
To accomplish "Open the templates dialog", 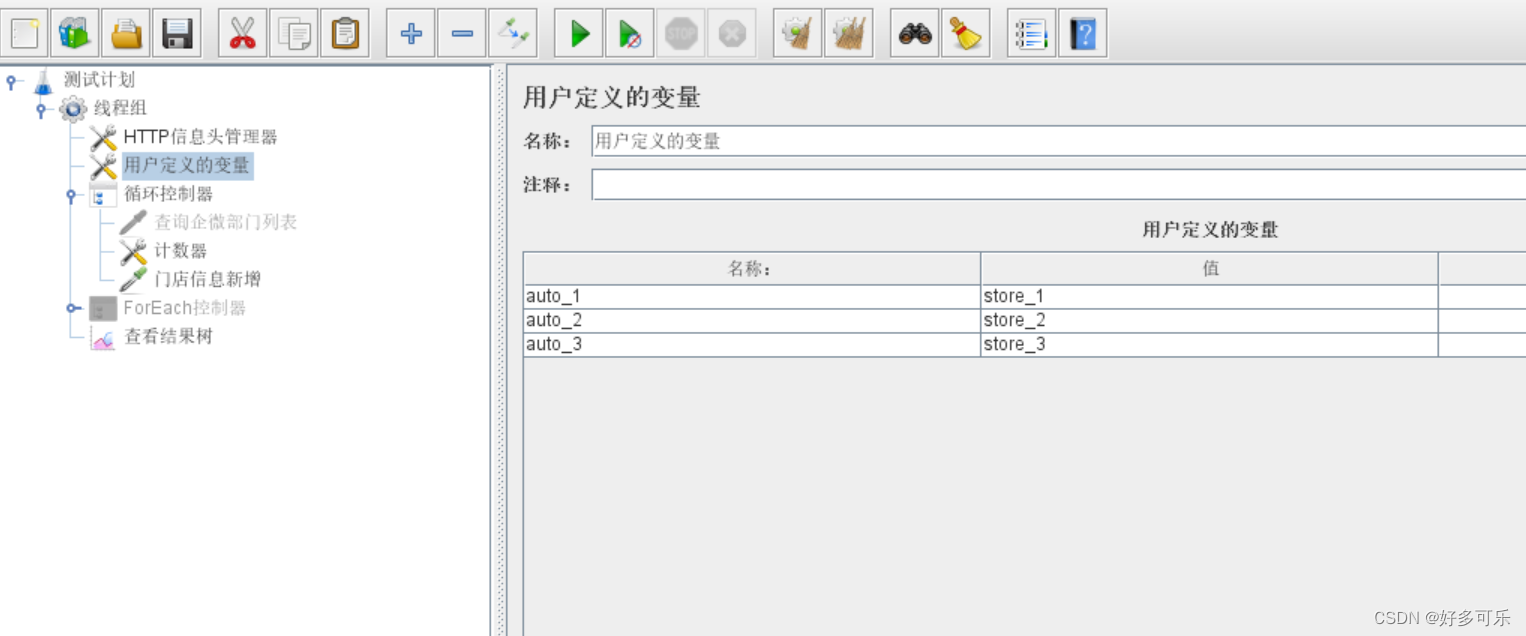I will 75,32.
